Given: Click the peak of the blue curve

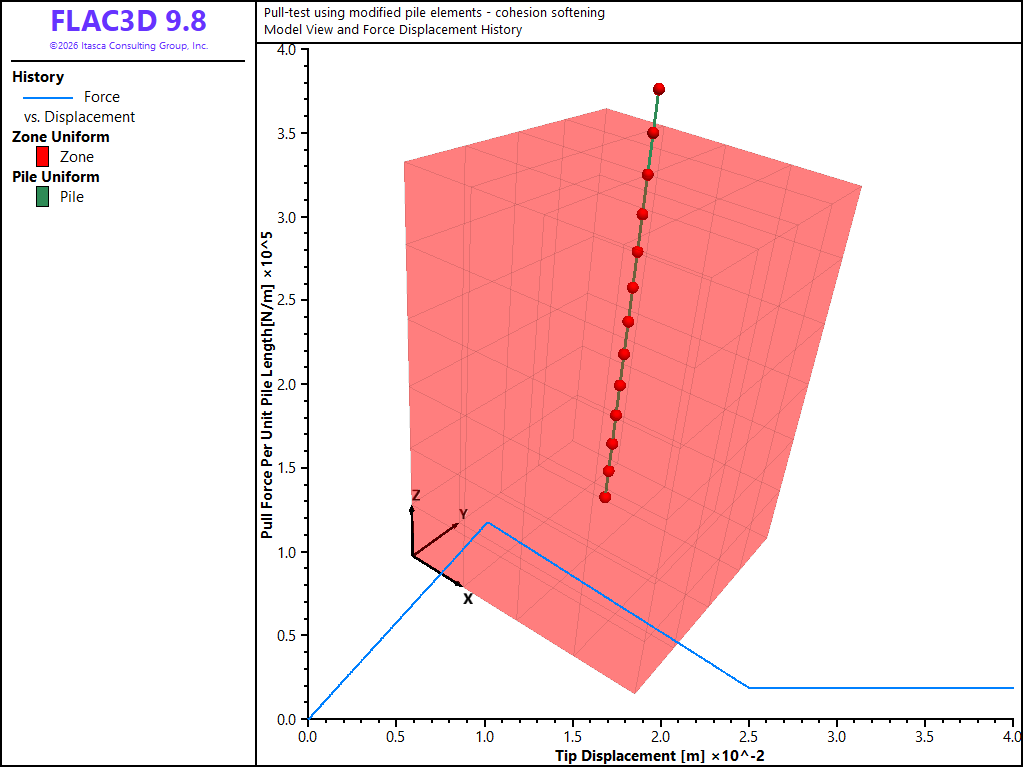Looking at the screenshot, I should pos(487,522).
